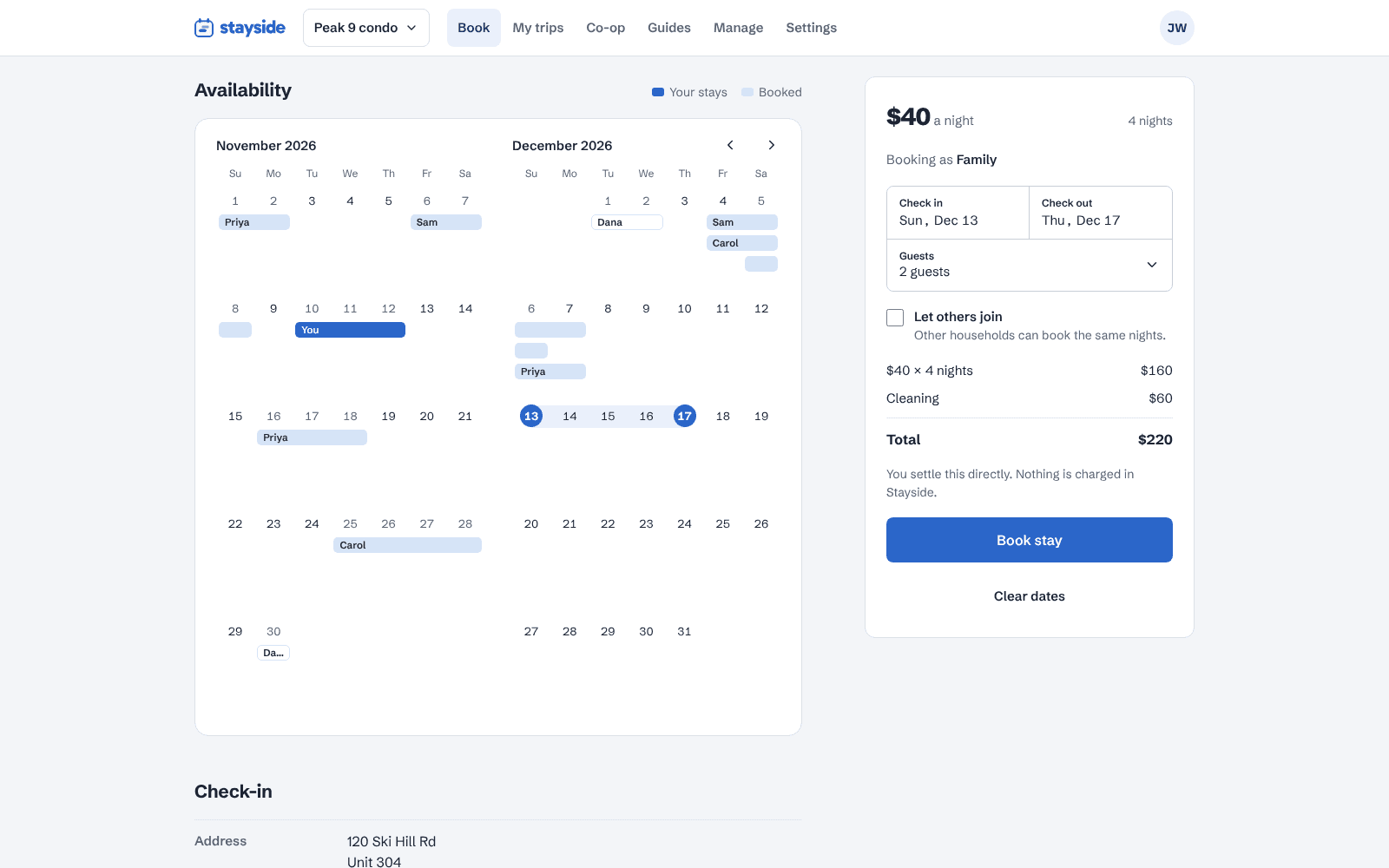Open the Peak 9 condo property dropdown
The height and width of the screenshot is (868, 1389).
click(x=365, y=28)
